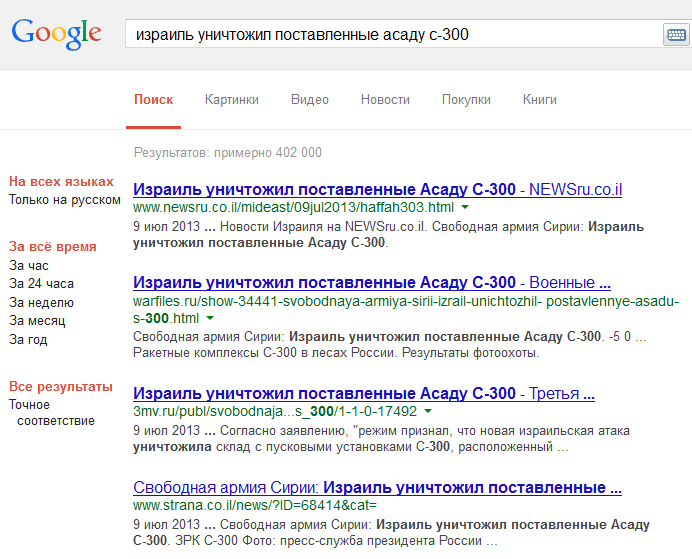Select За всё время filter

pos(53,247)
